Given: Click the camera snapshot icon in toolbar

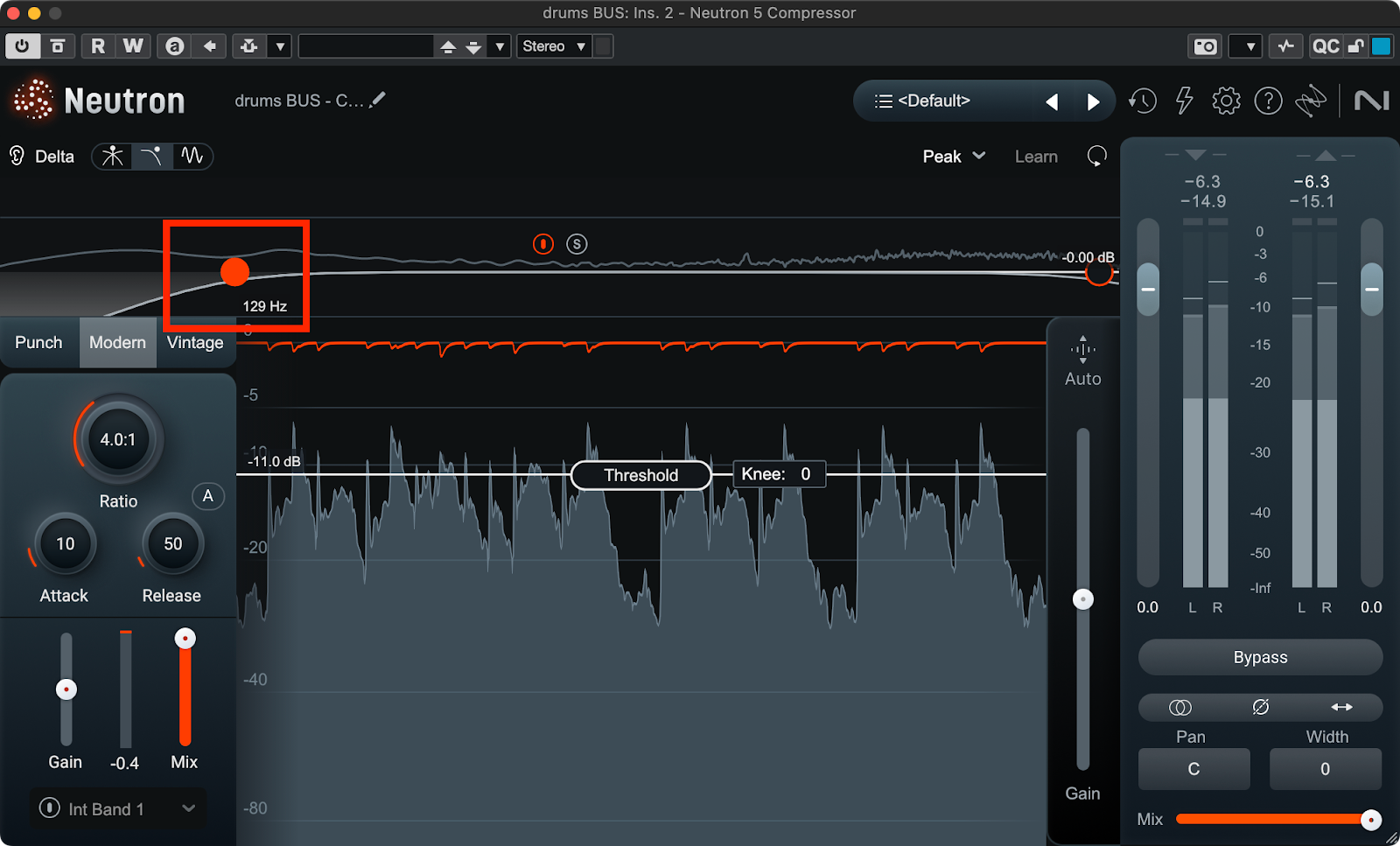Looking at the screenshot, I should point(1205,46).
